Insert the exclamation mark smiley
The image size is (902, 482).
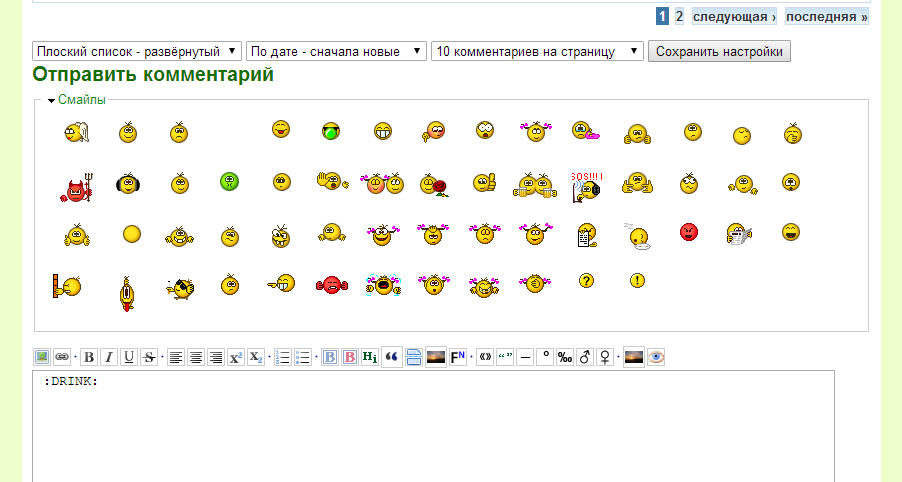(x=637, y=281)
